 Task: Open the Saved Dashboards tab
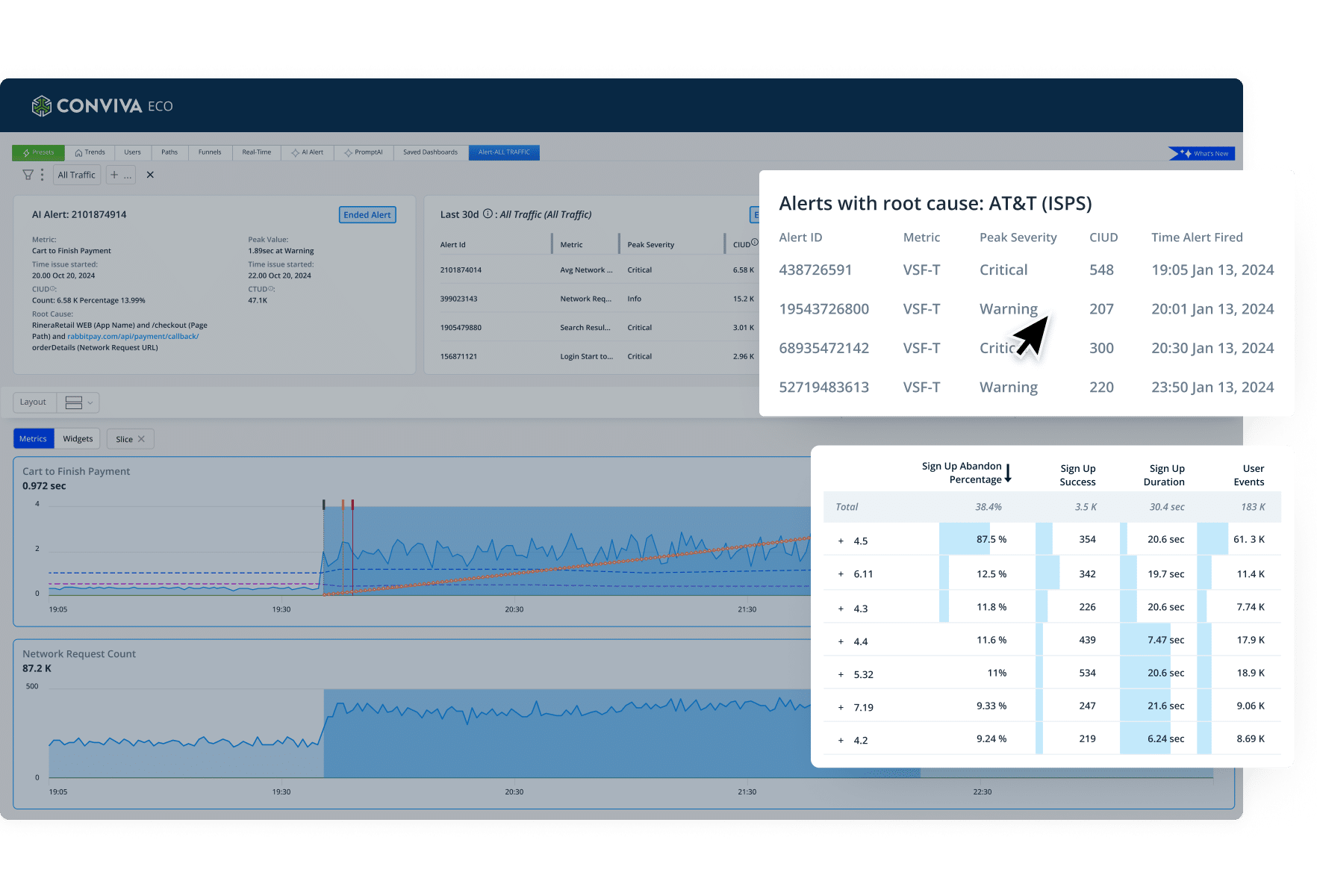430,152
